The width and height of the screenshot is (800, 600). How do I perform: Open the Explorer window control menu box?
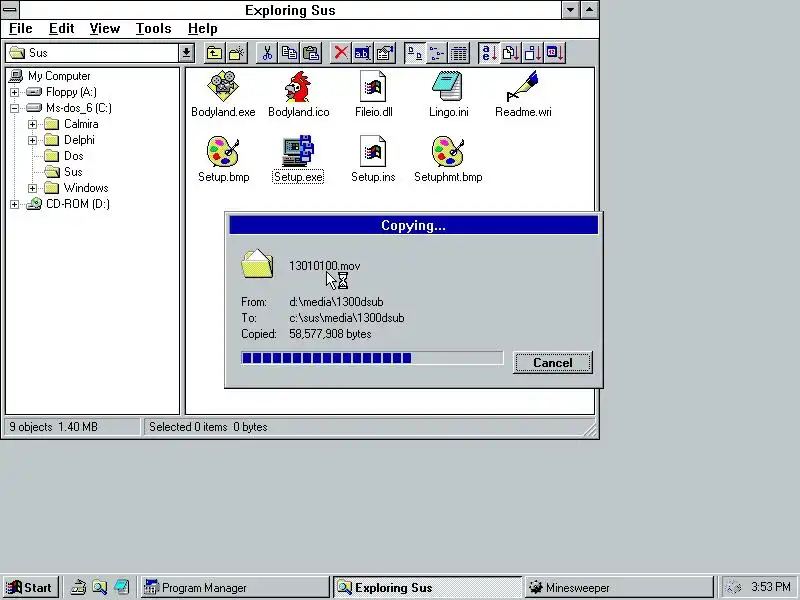(x=10, y=10)
